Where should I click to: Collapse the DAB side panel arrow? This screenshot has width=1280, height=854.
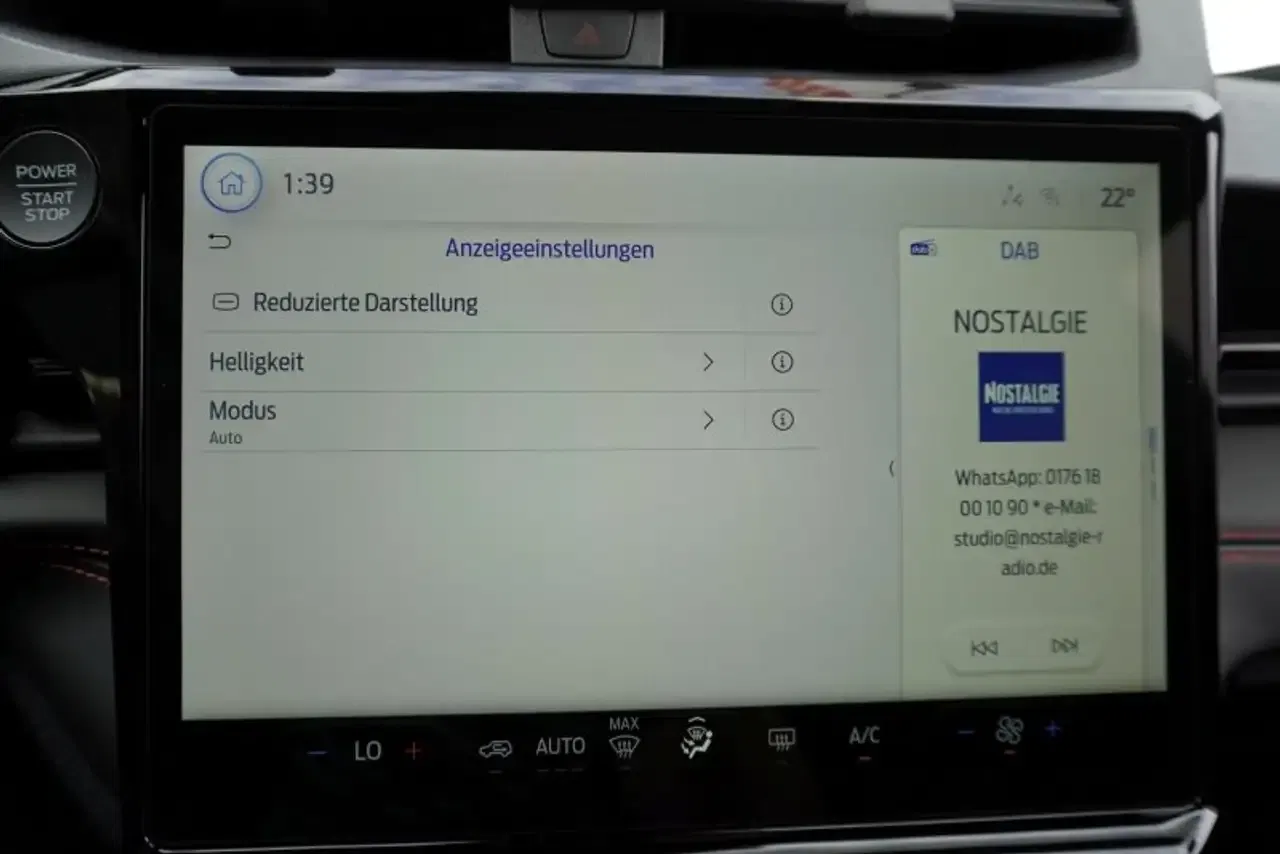pyautogui.click(x=891, y=468)
